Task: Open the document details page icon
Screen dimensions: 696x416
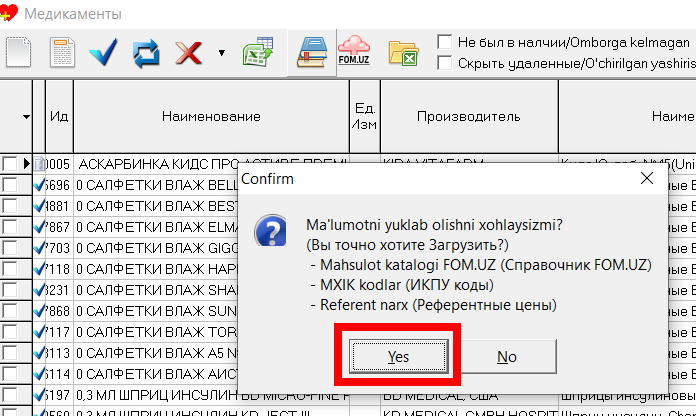Action: (x=62, y=52)
